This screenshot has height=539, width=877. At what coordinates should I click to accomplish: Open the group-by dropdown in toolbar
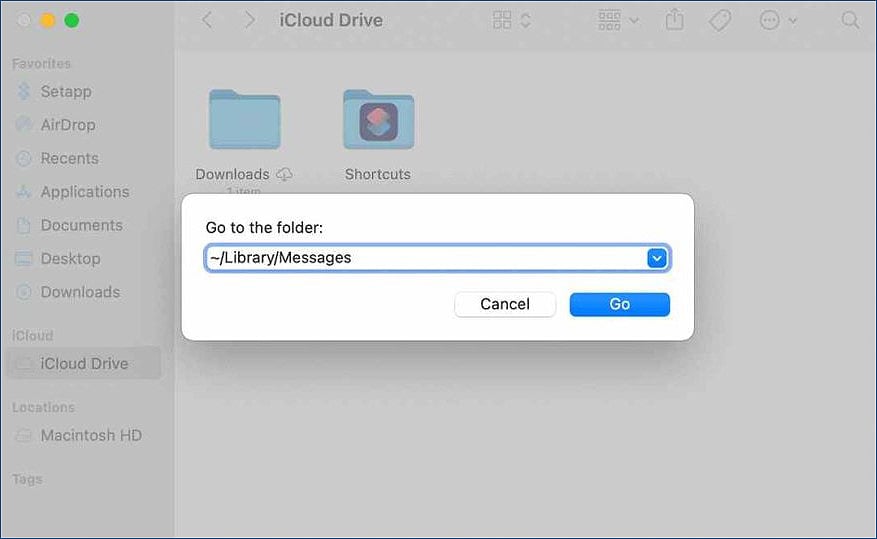pos(618,21)
